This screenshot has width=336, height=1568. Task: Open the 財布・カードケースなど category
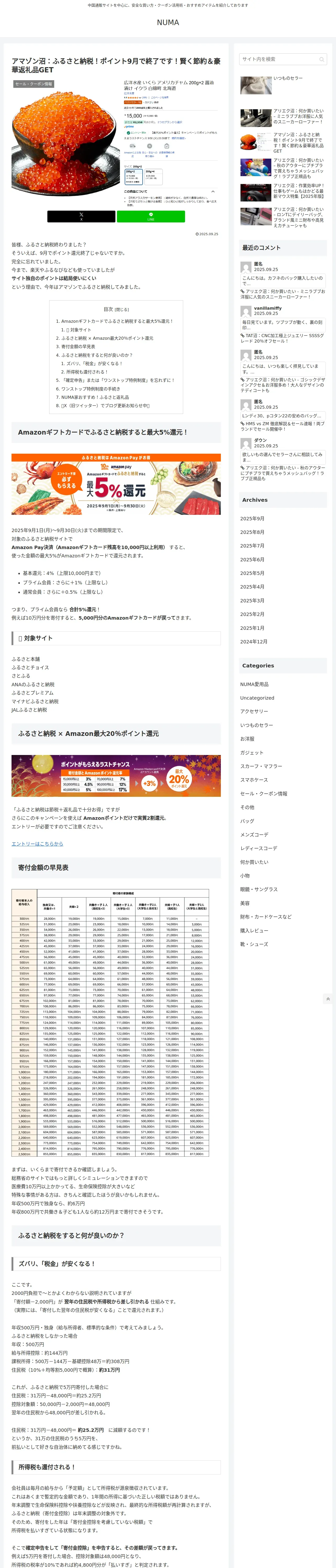pyautogui.click(x=266, y=917)
